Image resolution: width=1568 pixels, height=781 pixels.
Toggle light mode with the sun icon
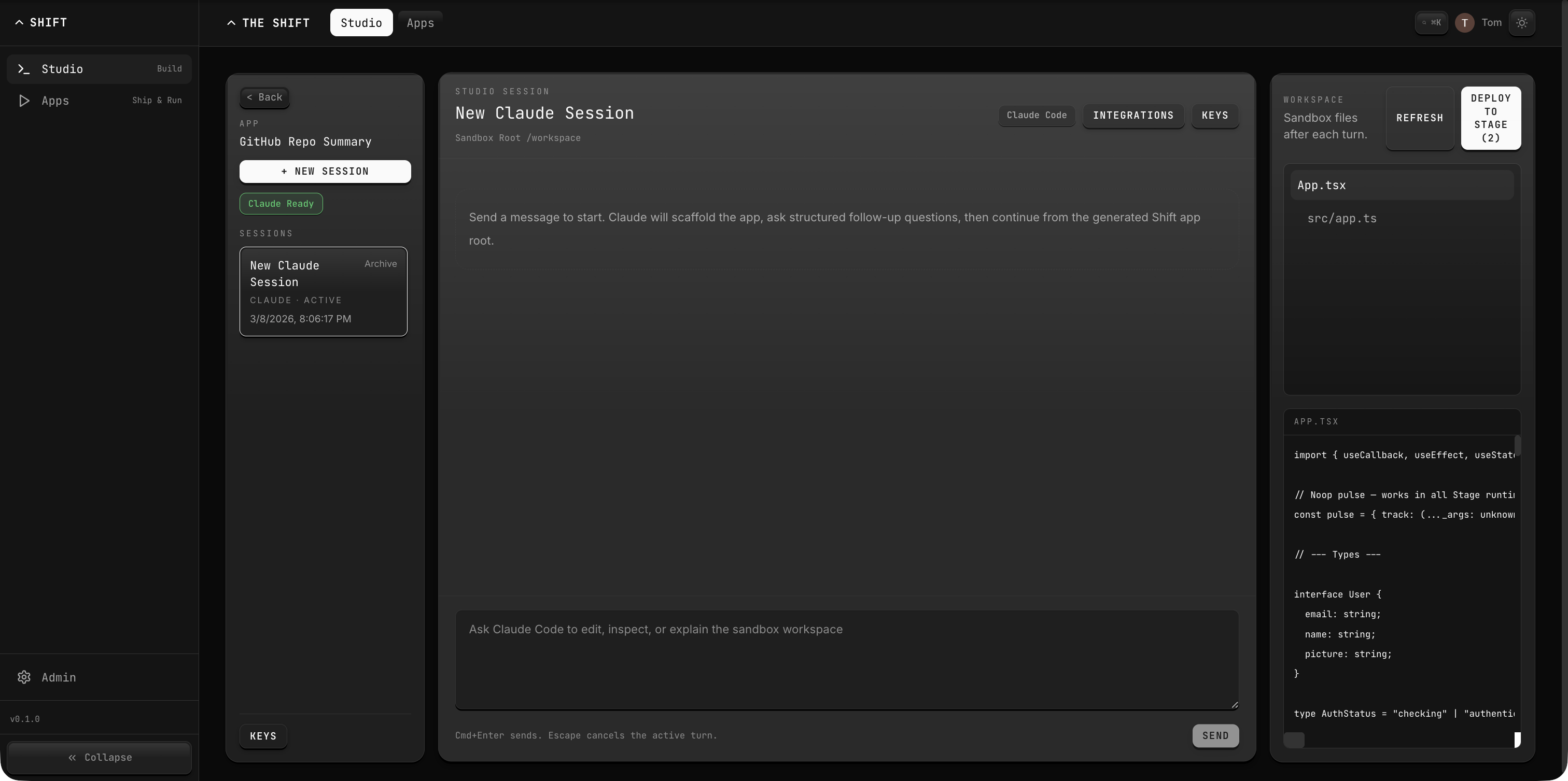1522,22
